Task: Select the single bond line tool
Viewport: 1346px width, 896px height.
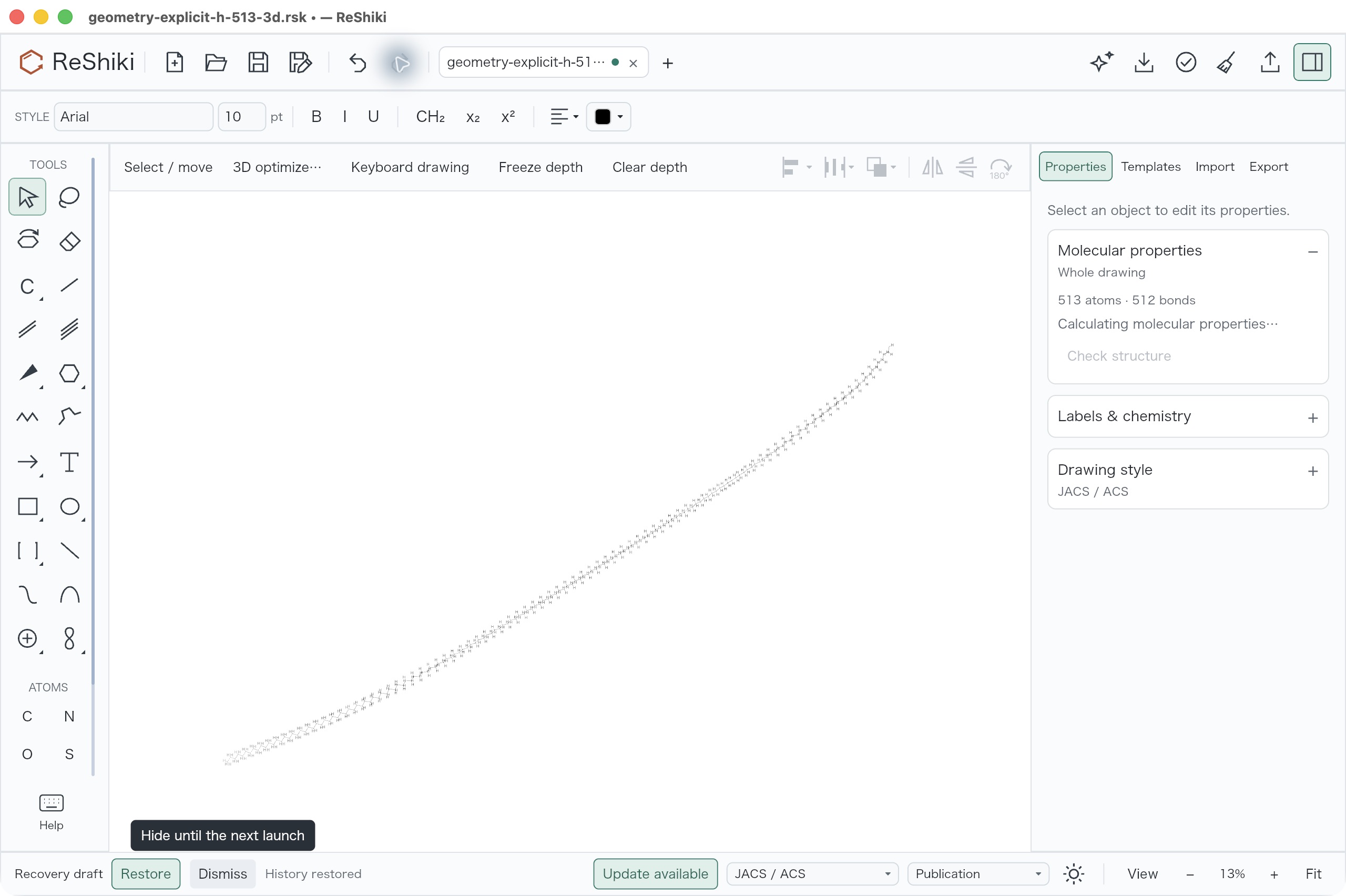Action: [x=69, y=285]
